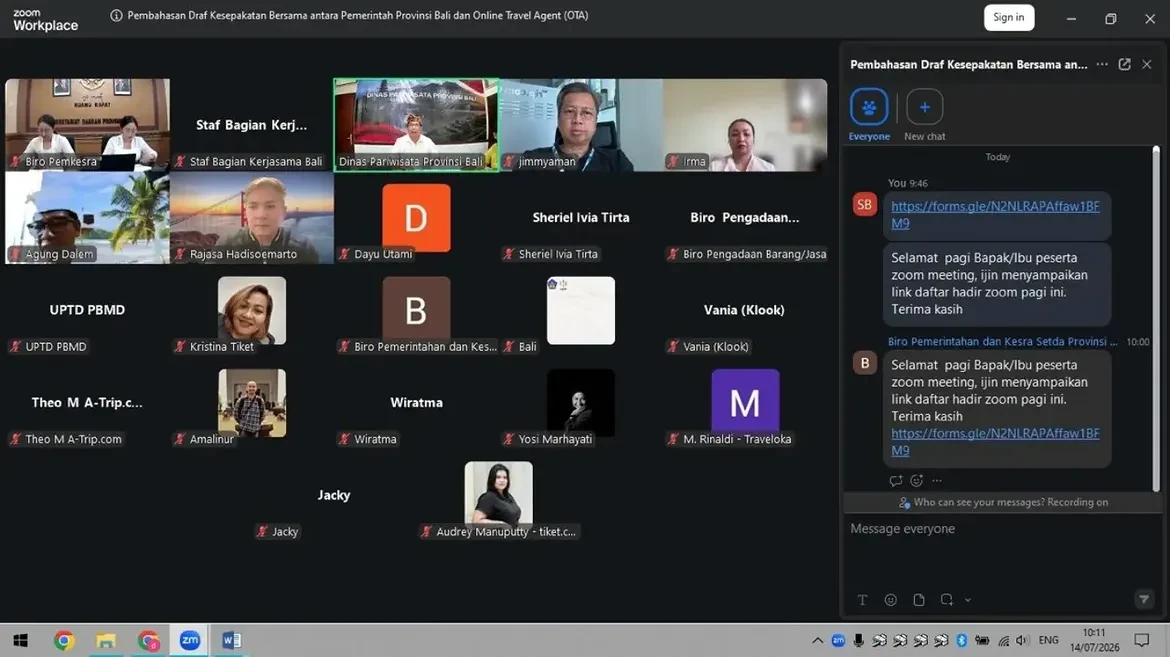Image resolution: width=1170 pixels, height=657 pixels.
Task: Click Amalinur's profile photo
Action: coord(252,402)
